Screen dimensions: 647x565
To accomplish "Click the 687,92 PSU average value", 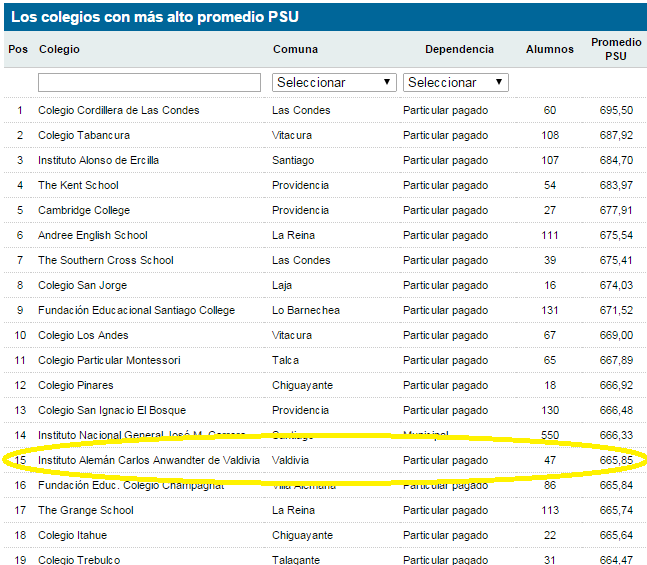I will click(x=616, y=135).
